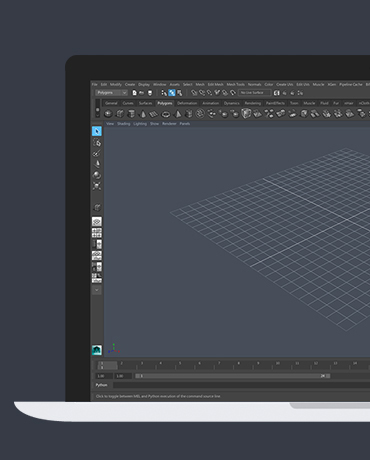This screenshot has height=460, width=370.
Task: Expand the panel layout chevron below layouts
Action: coord(97,290)
